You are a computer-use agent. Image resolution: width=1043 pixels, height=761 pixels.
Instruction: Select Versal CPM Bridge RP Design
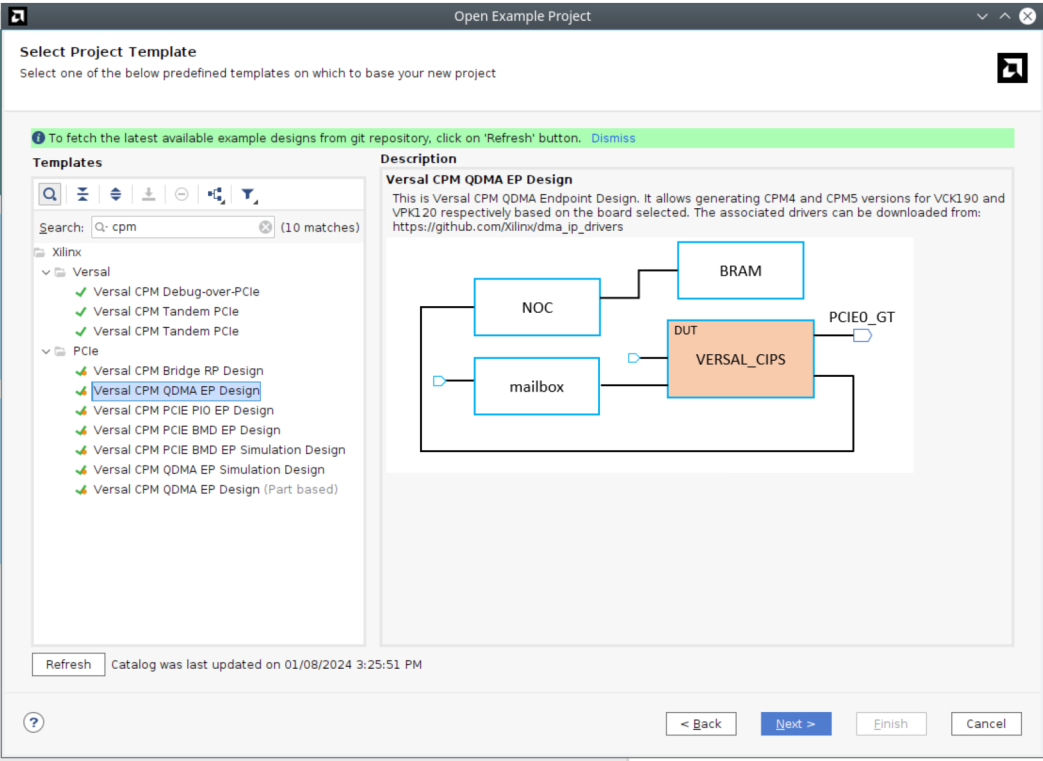pyautogui.click(x=178, y=371)
